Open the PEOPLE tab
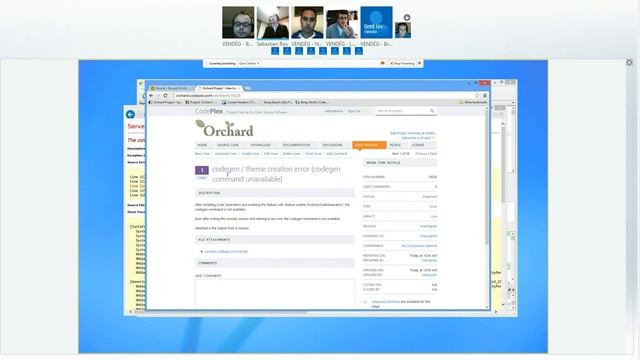The width and height of the screenshot is (640, 360). pyautogui.click(x=395, y=145)
